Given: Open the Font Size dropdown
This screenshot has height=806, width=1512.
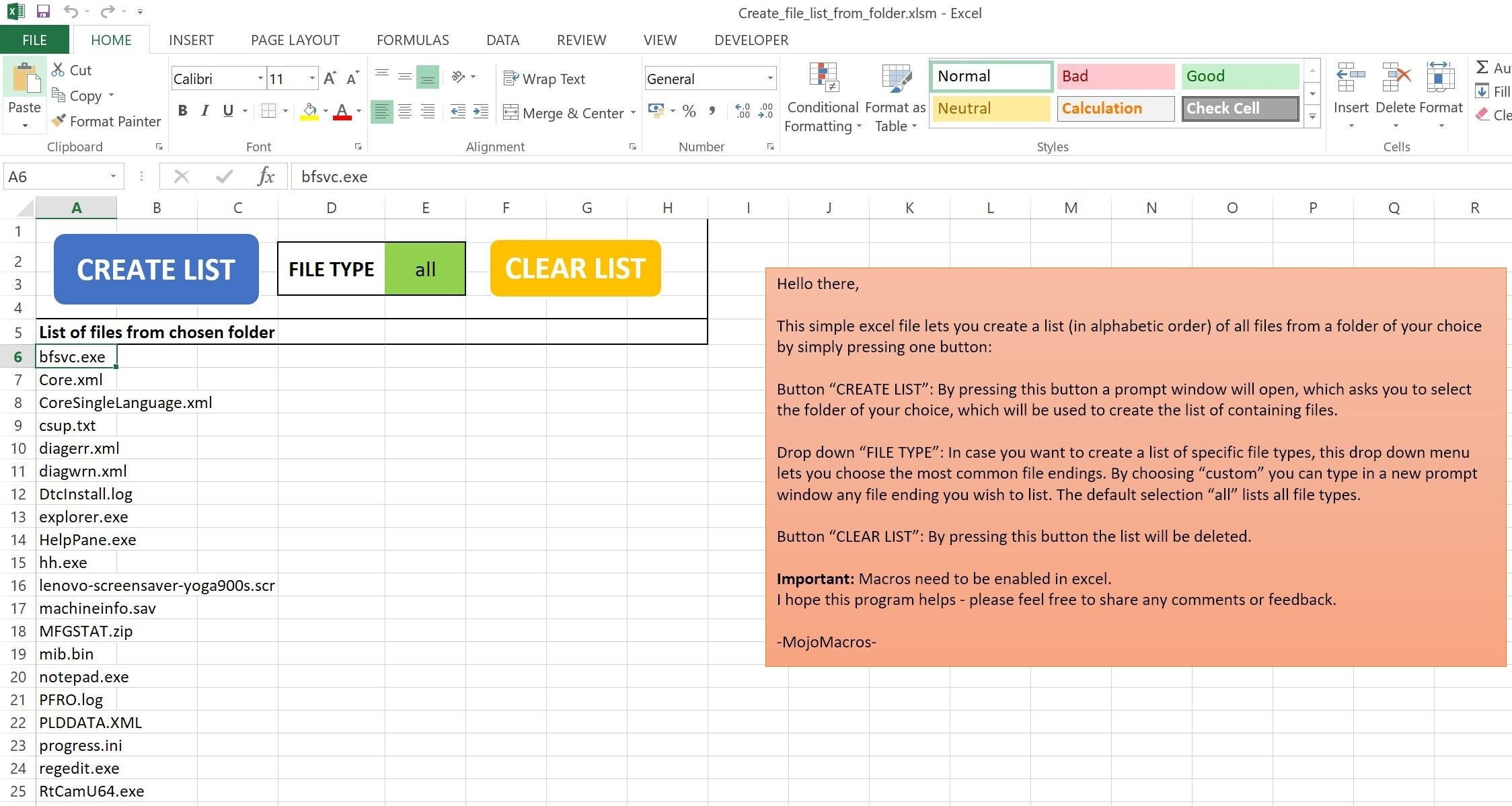Looking at the screenshot, I should [x=311, y=78].
